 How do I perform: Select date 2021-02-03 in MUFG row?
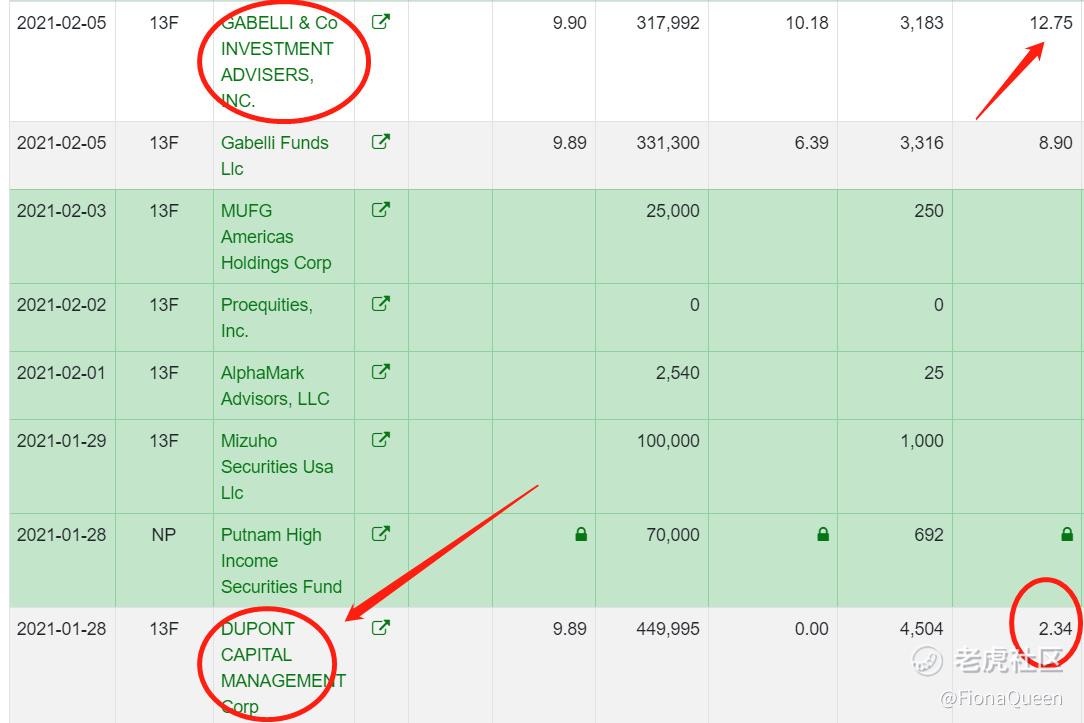click(62, 210)
